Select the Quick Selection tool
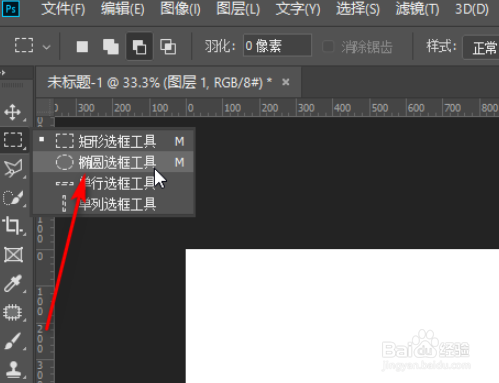499x383 pixels. (13, 198)
